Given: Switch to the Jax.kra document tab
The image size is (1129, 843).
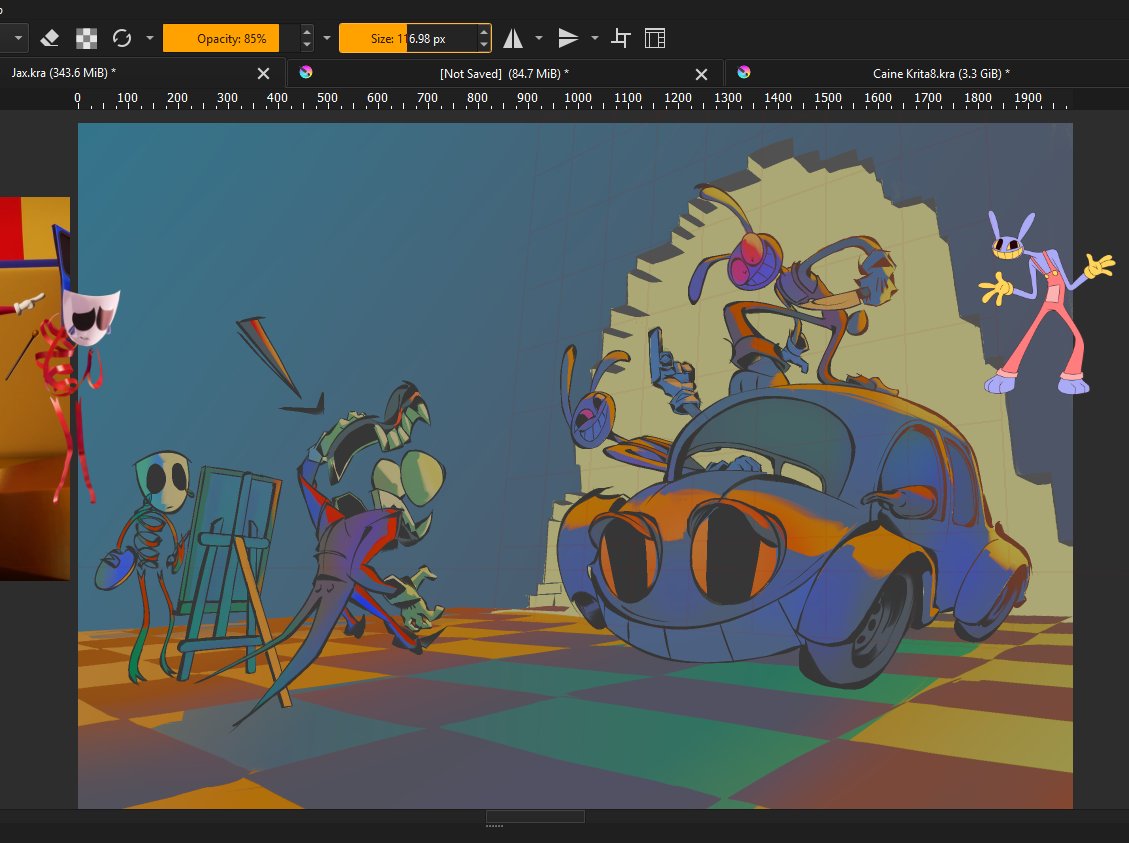Looking at the screenshot, I should [x=143, y=73].
